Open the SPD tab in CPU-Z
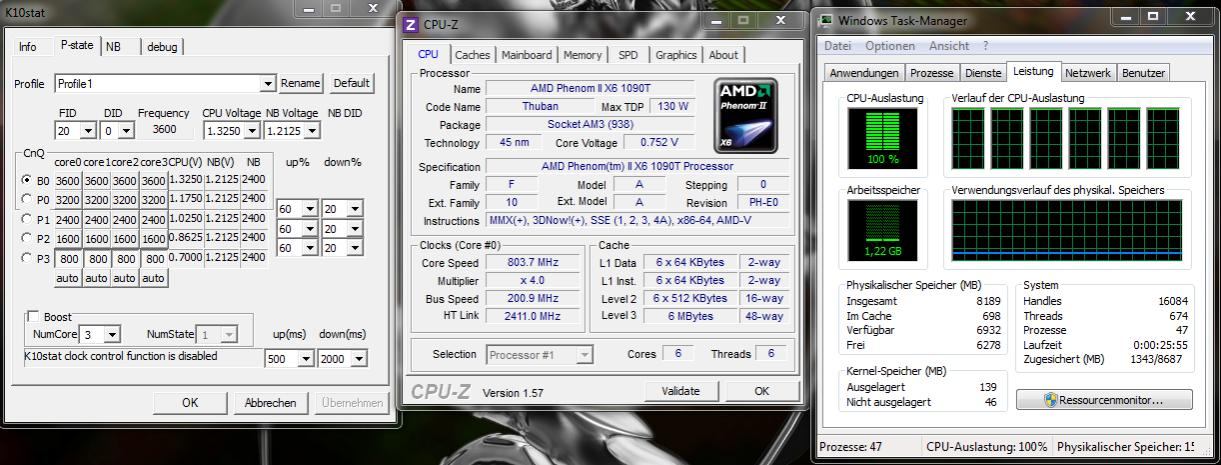Viewport: 1221px width, 465px height. click(627, 56)
